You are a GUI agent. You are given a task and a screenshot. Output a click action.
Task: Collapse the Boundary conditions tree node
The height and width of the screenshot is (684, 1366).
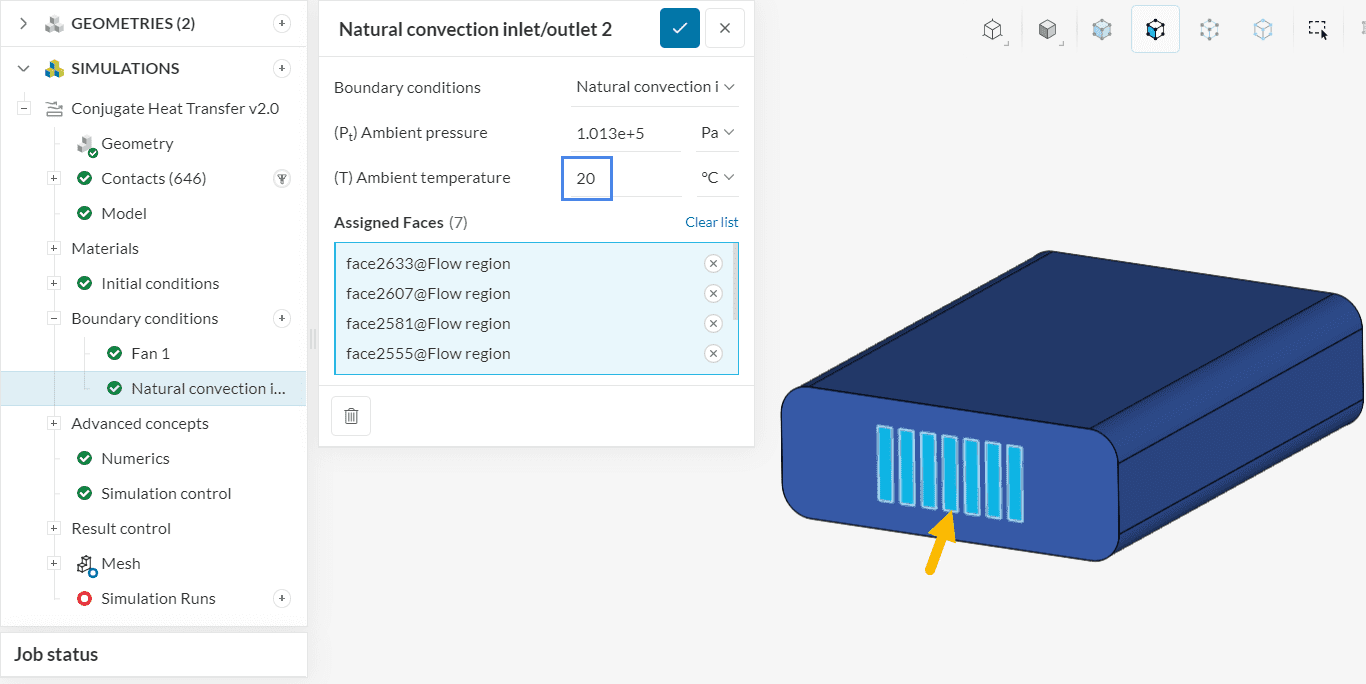click(x=54, y=319)
